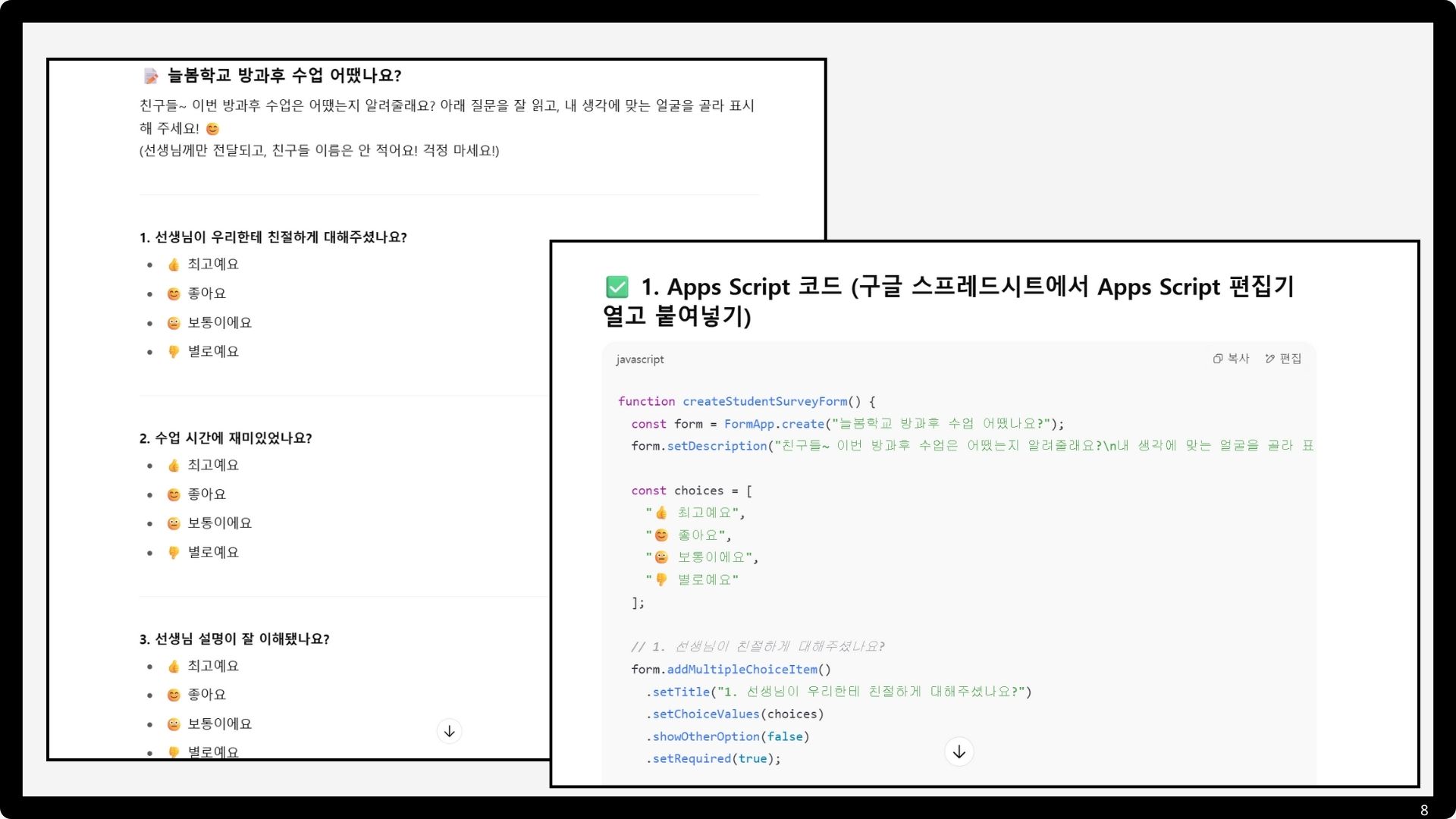The image size is (1456, 819).
Task: Click green checkmark icon before Apps Script heading
Action: pos(617,287)
